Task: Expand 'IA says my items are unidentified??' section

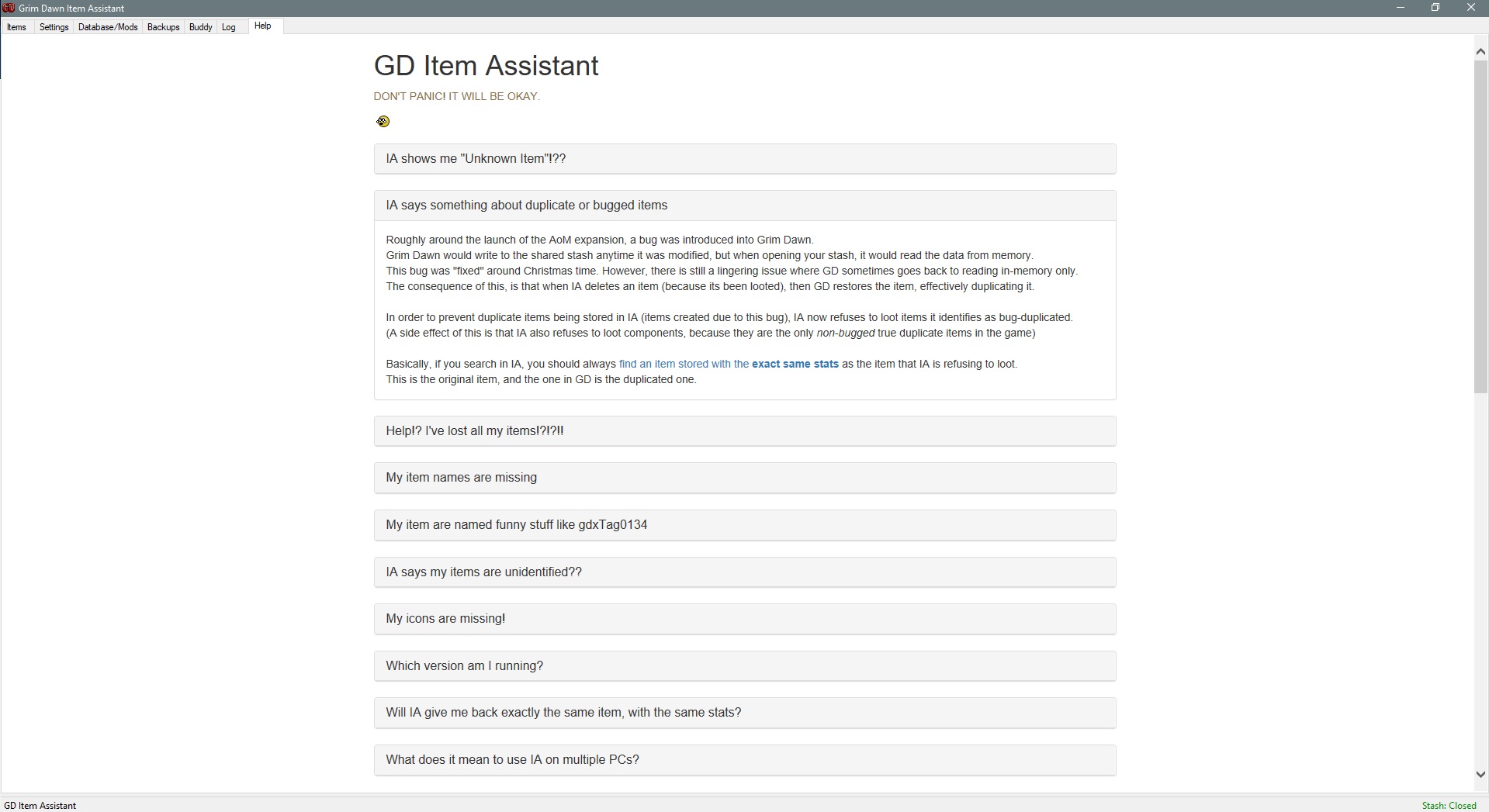Action: [x=745, y=572]
